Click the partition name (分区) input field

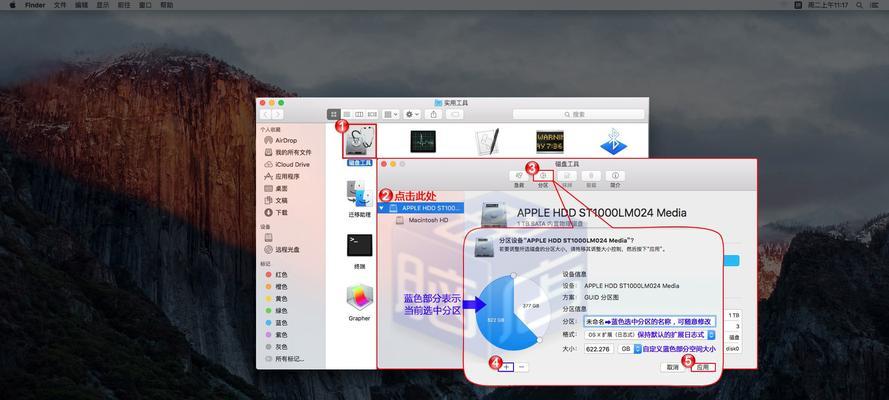click(x=650, y=321)
